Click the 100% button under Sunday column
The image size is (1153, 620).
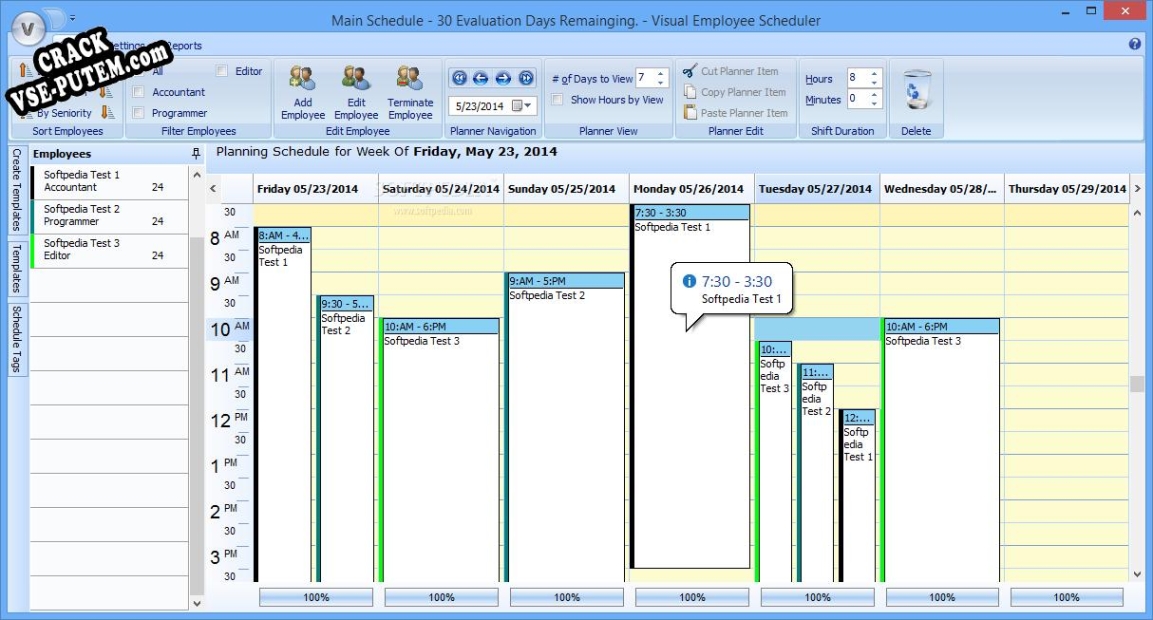click(567, 597)
